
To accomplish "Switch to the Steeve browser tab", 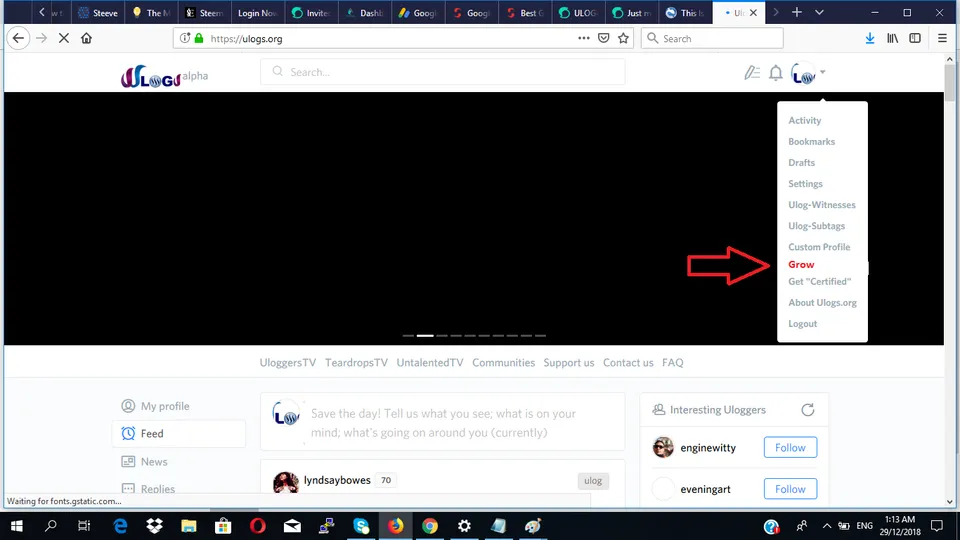I will [x=99, y=12].
